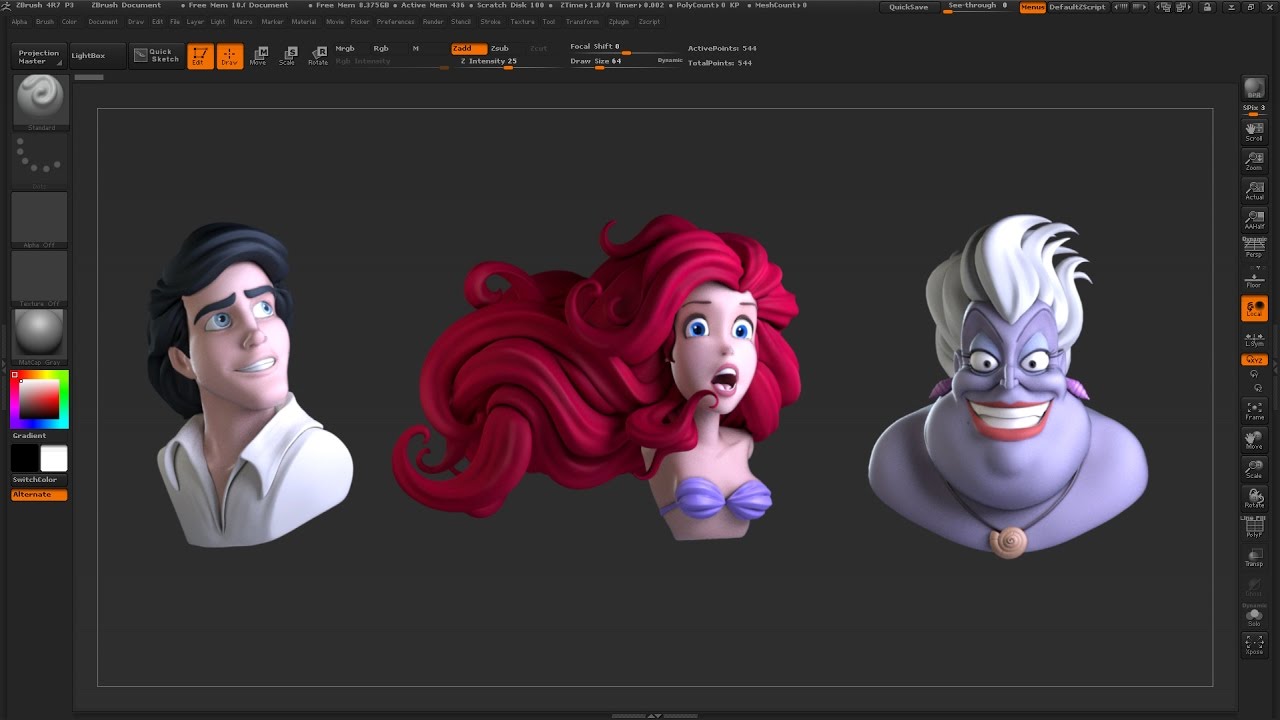The image size is (1280, 720).
Task: Click the DefaultZScript button
Action: click(x=1077, y=7)
